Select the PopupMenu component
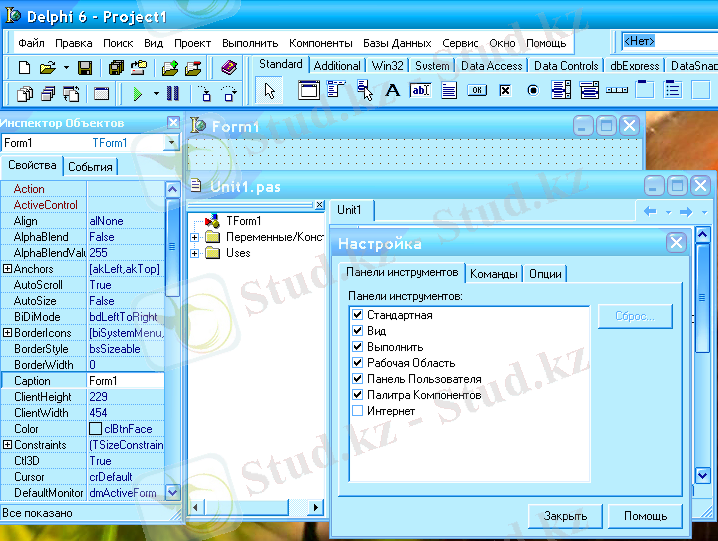 click(x=365, y=90)
